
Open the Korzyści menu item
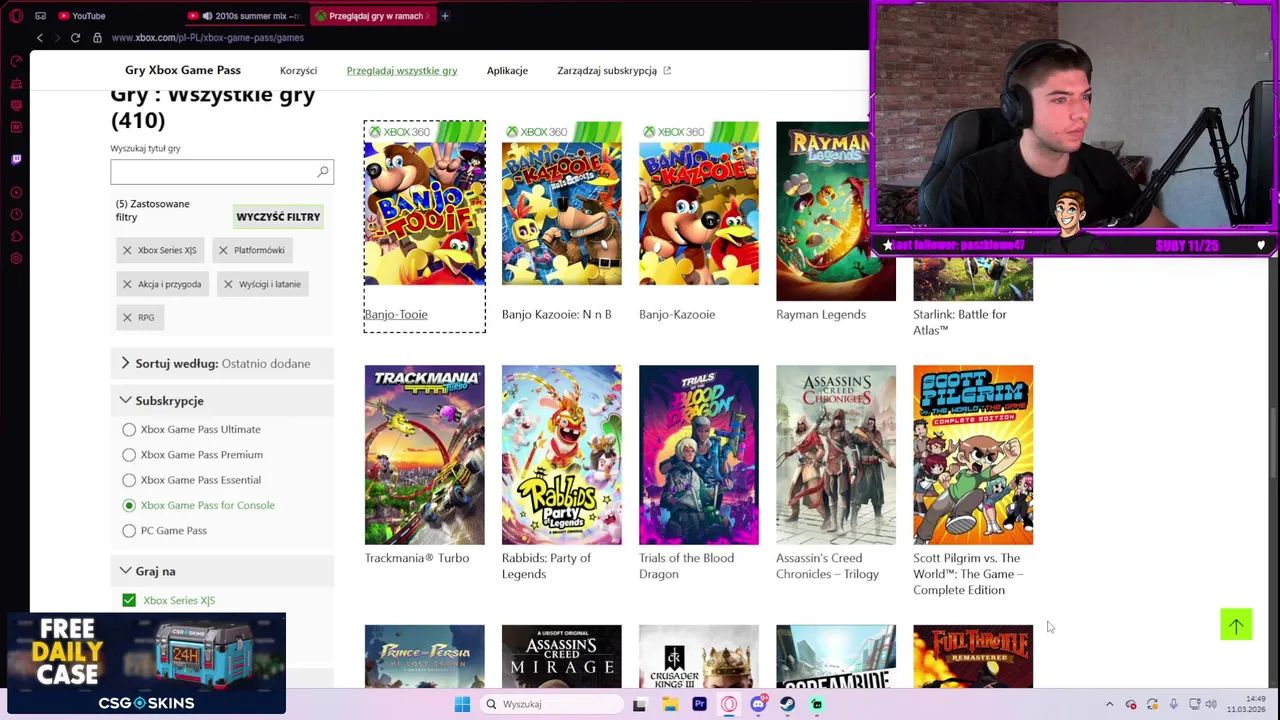pos(298,71)
